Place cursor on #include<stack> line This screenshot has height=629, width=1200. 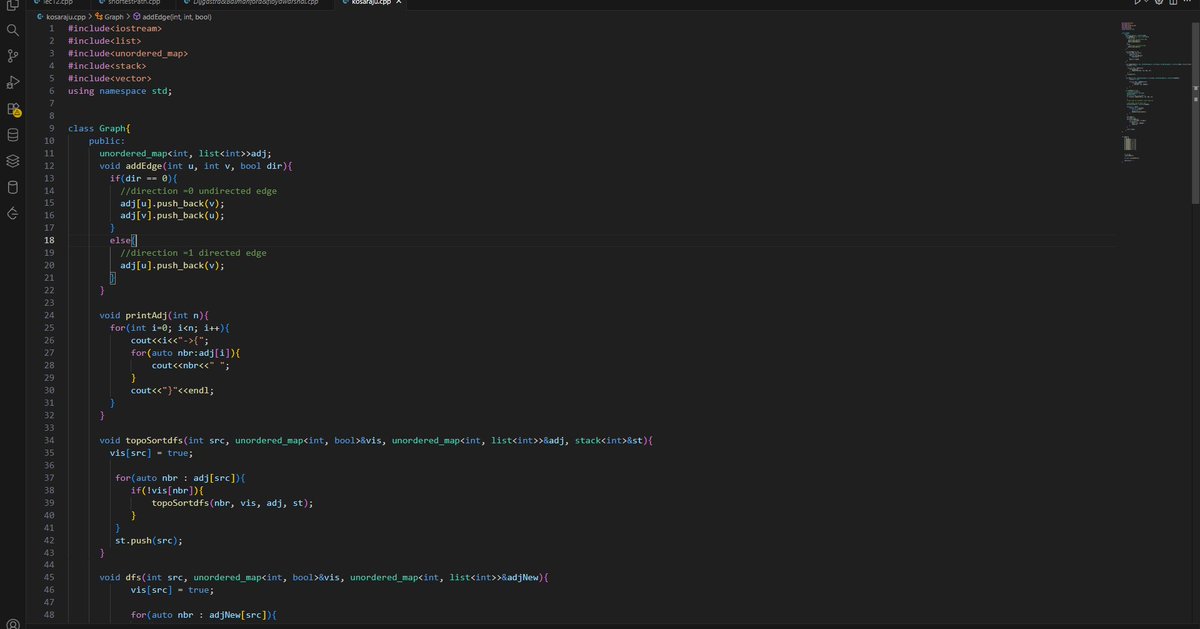[107, 66]
